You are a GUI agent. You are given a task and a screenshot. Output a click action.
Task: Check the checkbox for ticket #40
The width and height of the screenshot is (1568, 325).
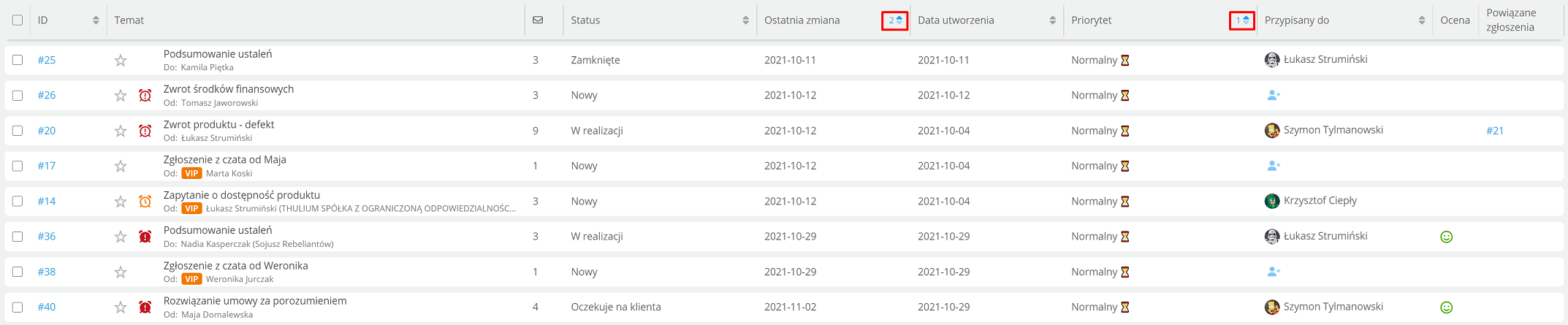click(18, 307)
